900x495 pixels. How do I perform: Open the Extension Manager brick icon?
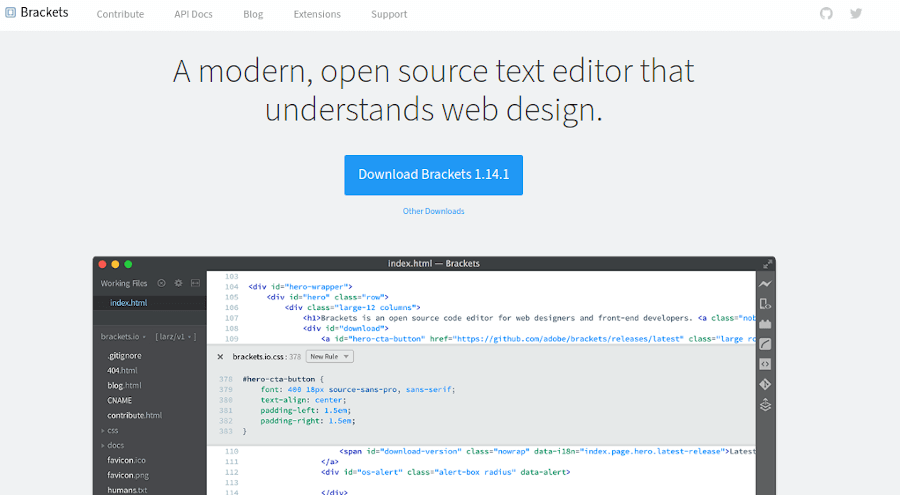[765, 324]
